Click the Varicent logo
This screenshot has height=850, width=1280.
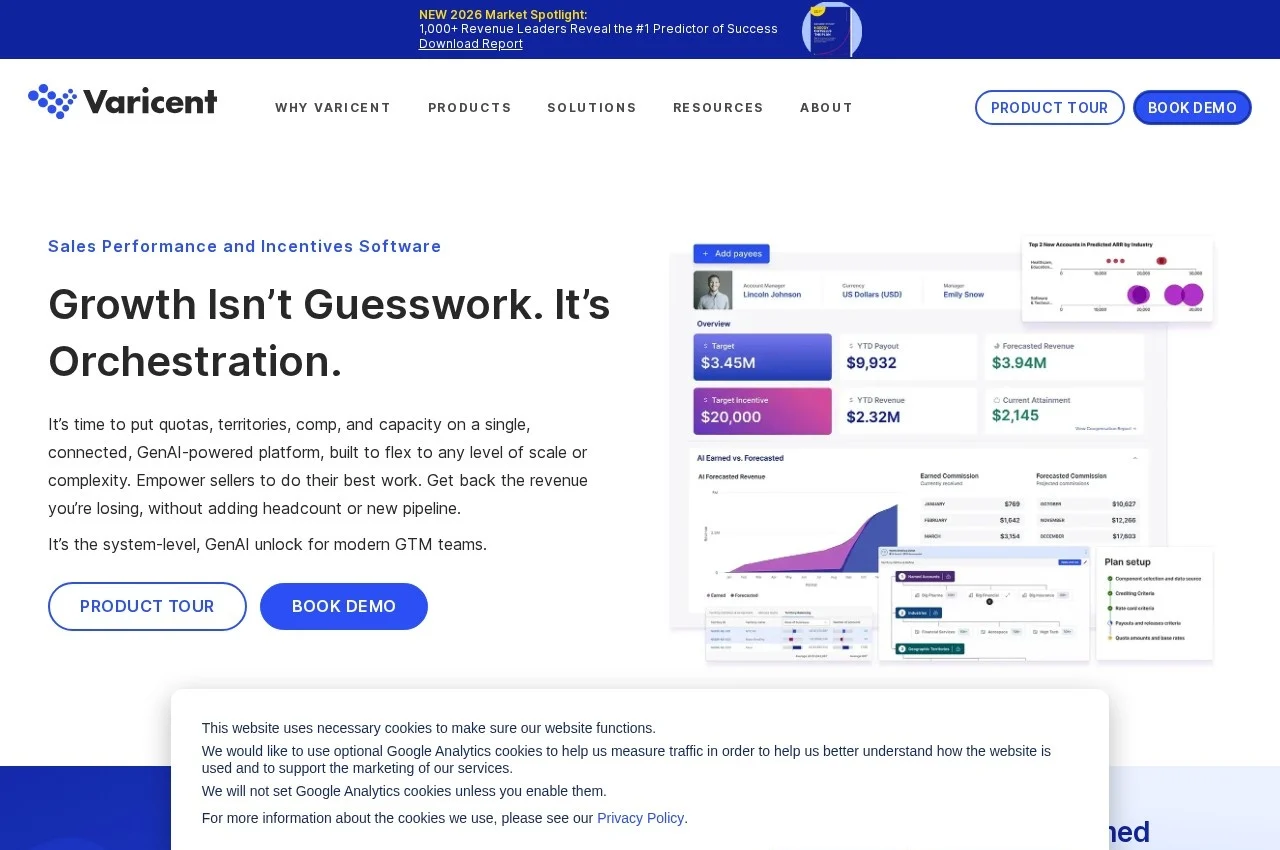pos(123,102)
